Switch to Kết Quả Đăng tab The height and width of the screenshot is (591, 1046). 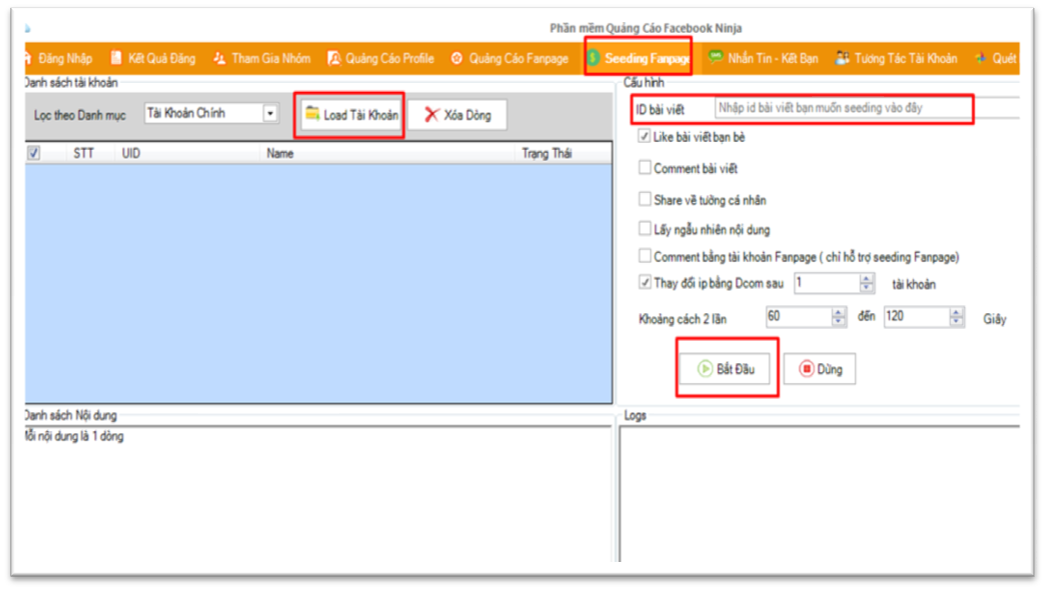(x=153, y=59)
